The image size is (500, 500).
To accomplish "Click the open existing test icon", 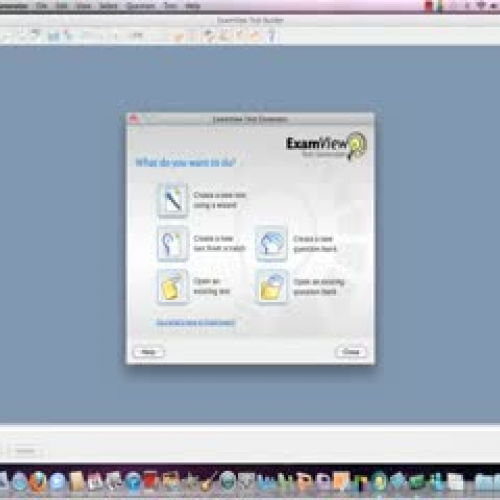I will click(x=172, y=287).
